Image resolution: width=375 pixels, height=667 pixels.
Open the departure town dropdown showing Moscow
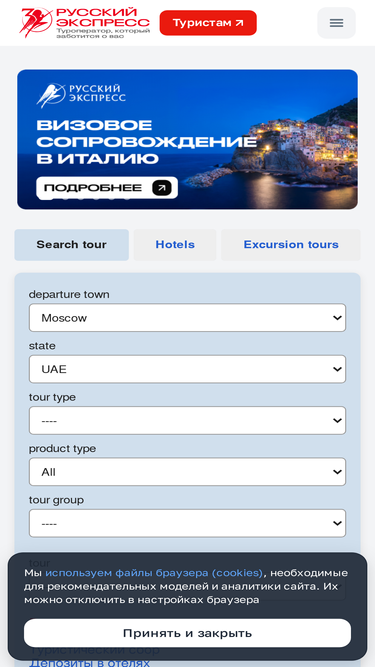click(x=187, y=318)
